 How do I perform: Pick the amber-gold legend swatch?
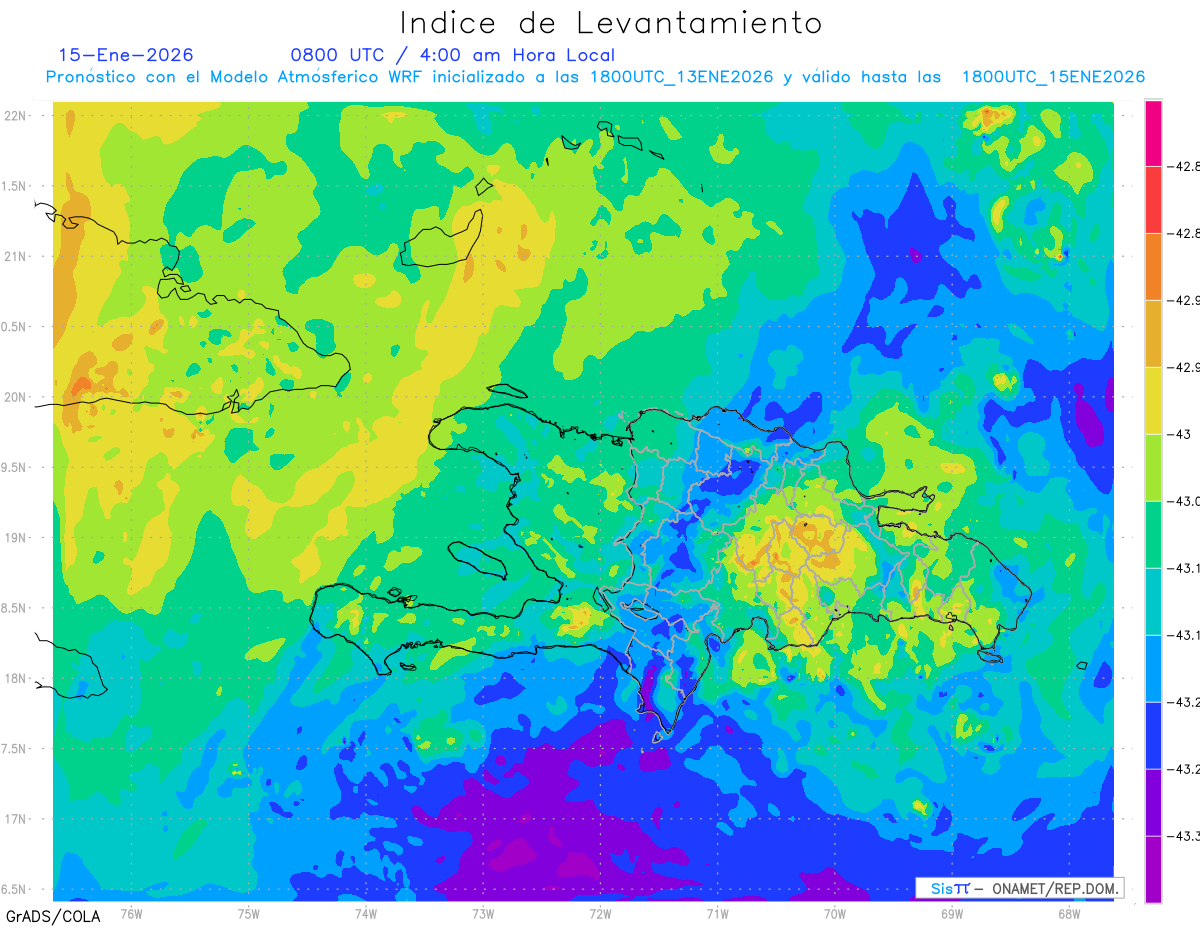coord(1153,334)
